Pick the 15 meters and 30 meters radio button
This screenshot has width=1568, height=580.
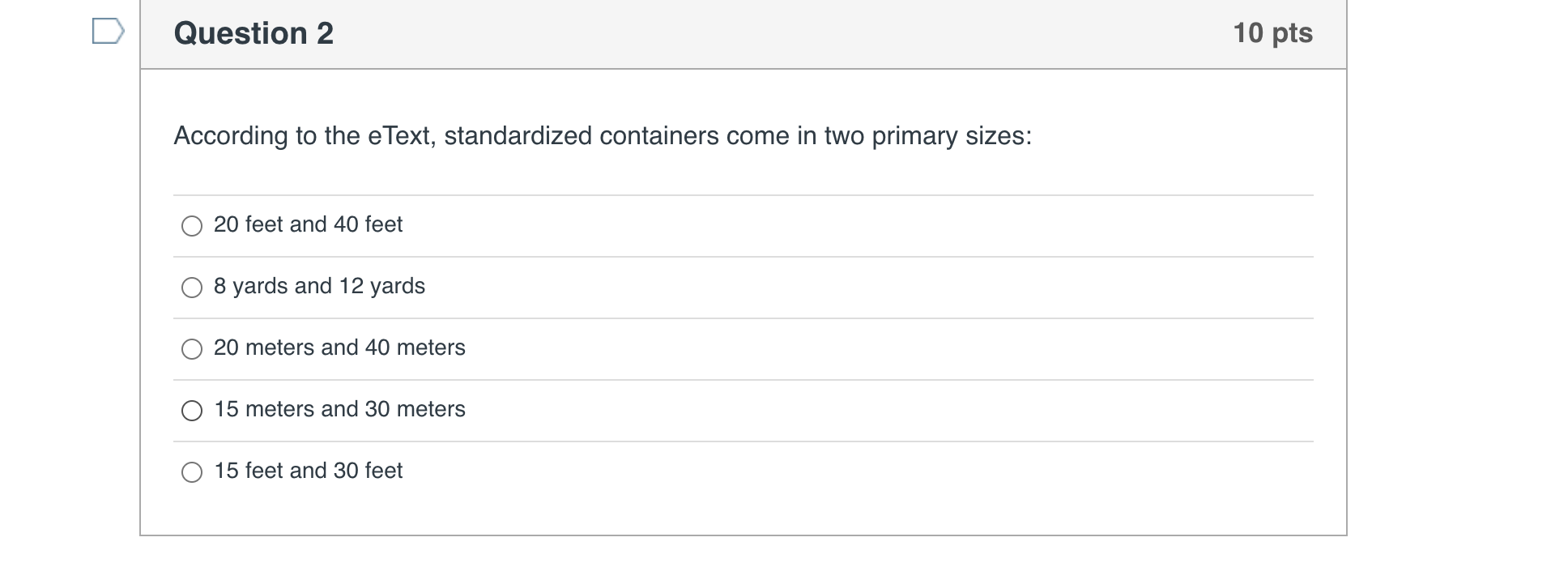pos(192,411)
